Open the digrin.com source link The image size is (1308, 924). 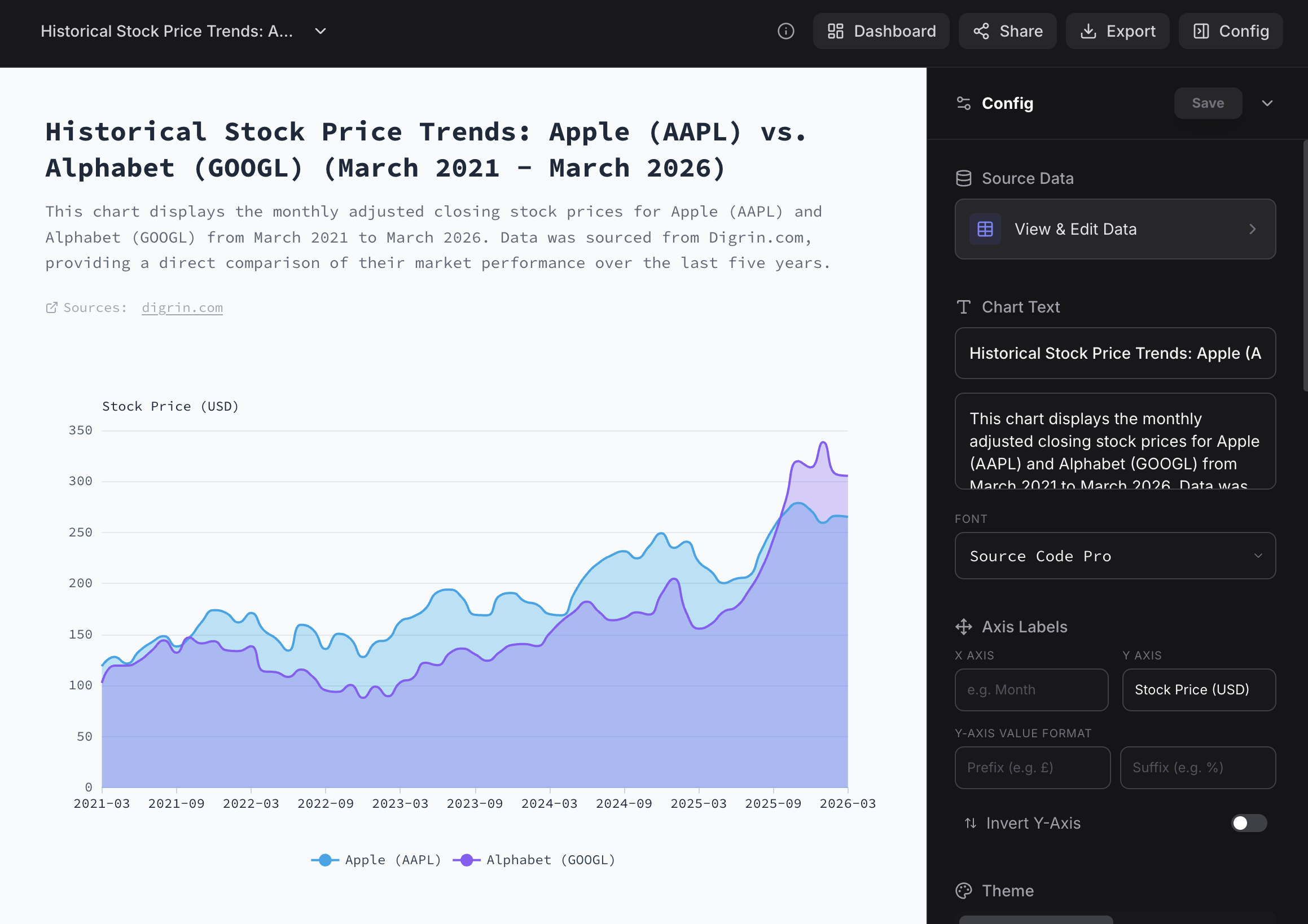[x=182, y=307]
